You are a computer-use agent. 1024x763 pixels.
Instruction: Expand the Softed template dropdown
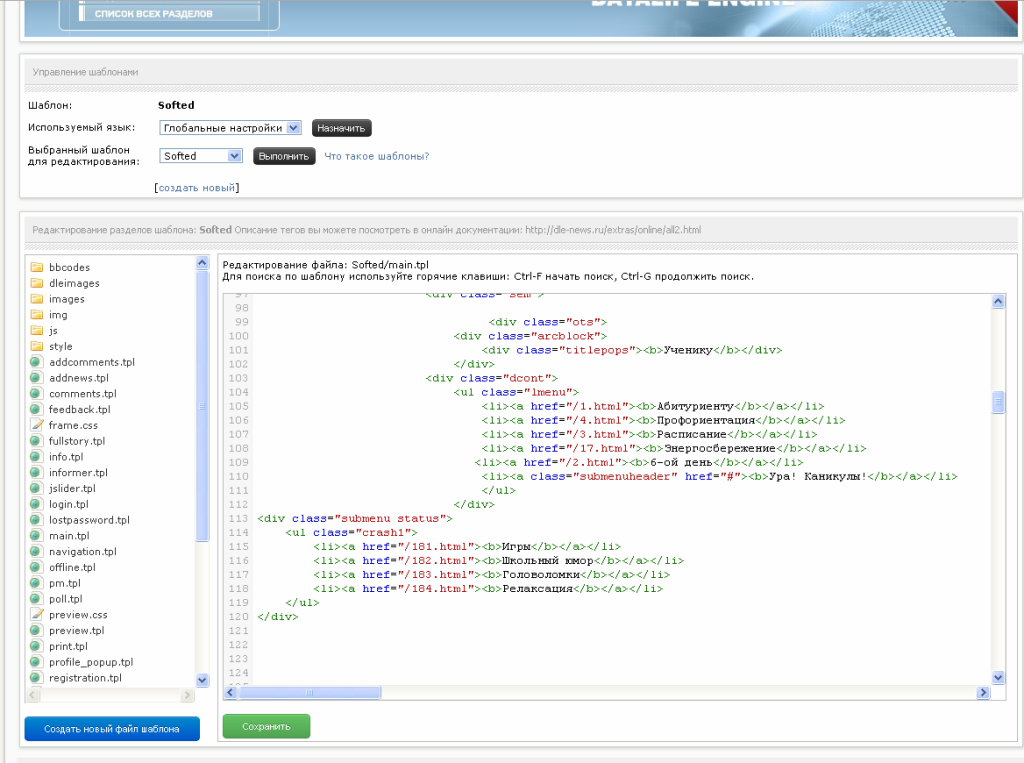201,156
